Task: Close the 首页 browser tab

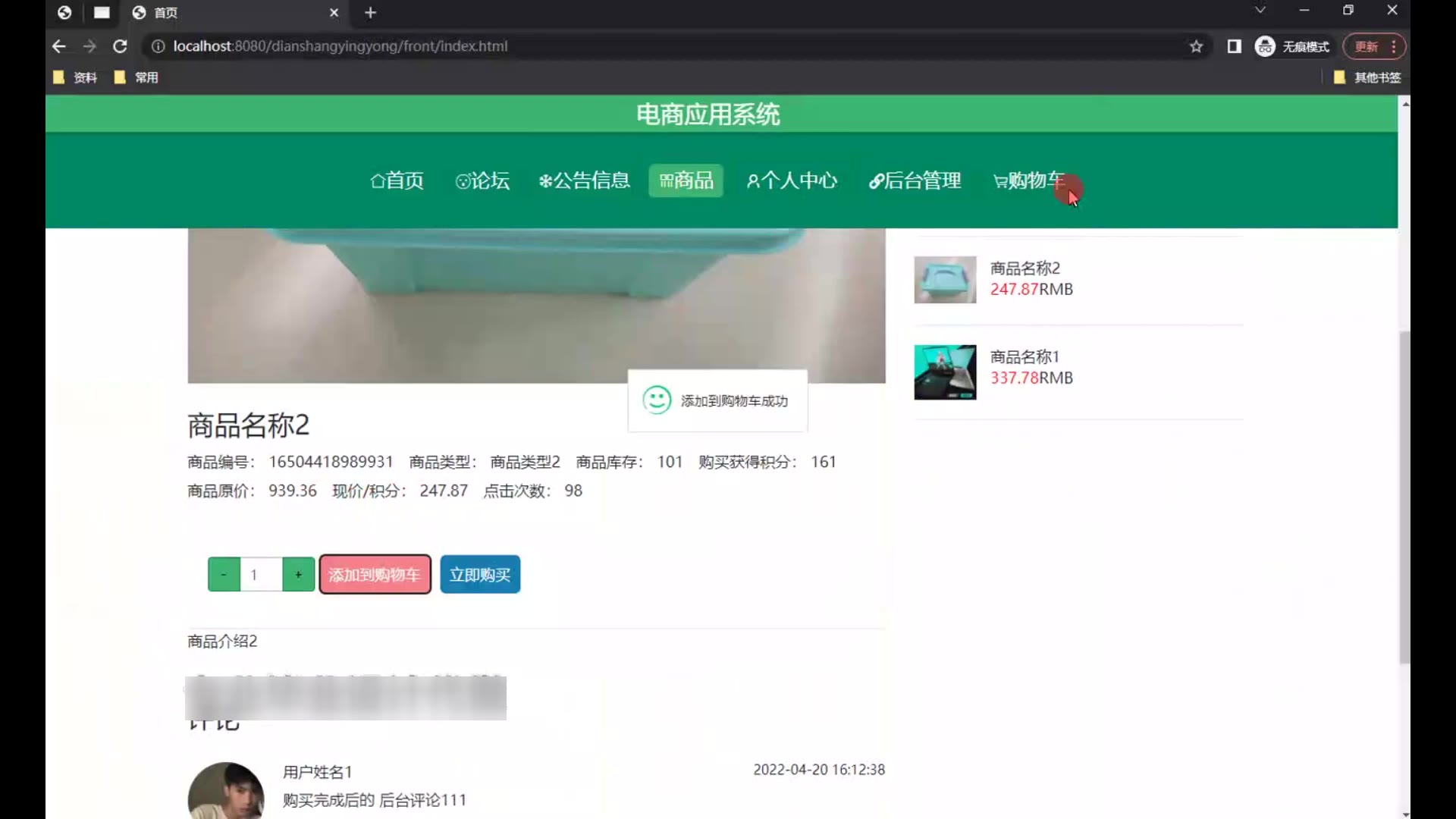Action: point(334,13)
